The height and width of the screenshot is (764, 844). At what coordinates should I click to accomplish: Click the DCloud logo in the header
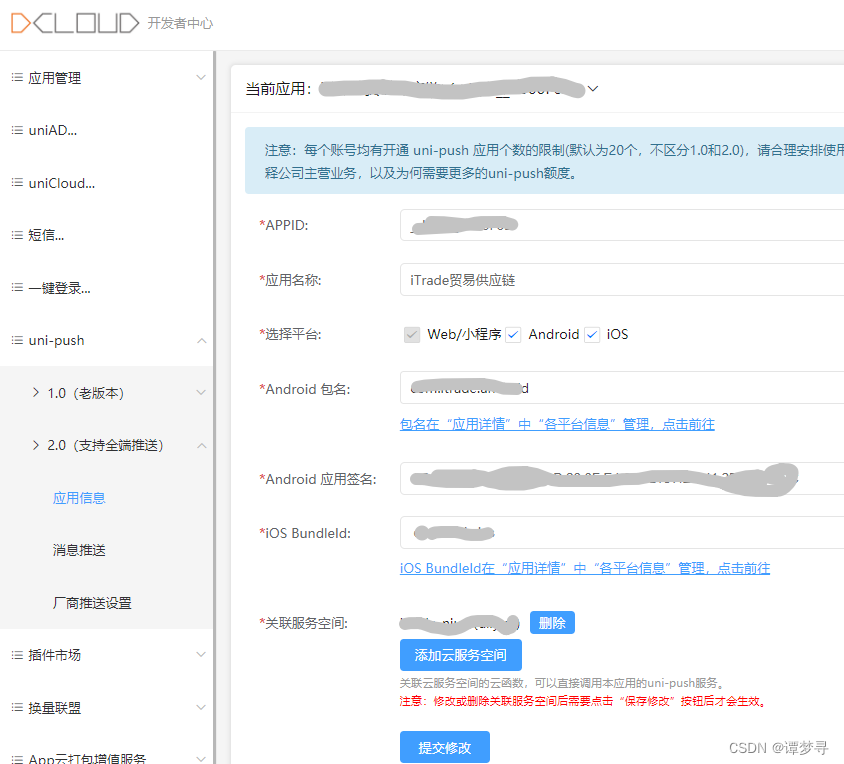tap(75, 23)
